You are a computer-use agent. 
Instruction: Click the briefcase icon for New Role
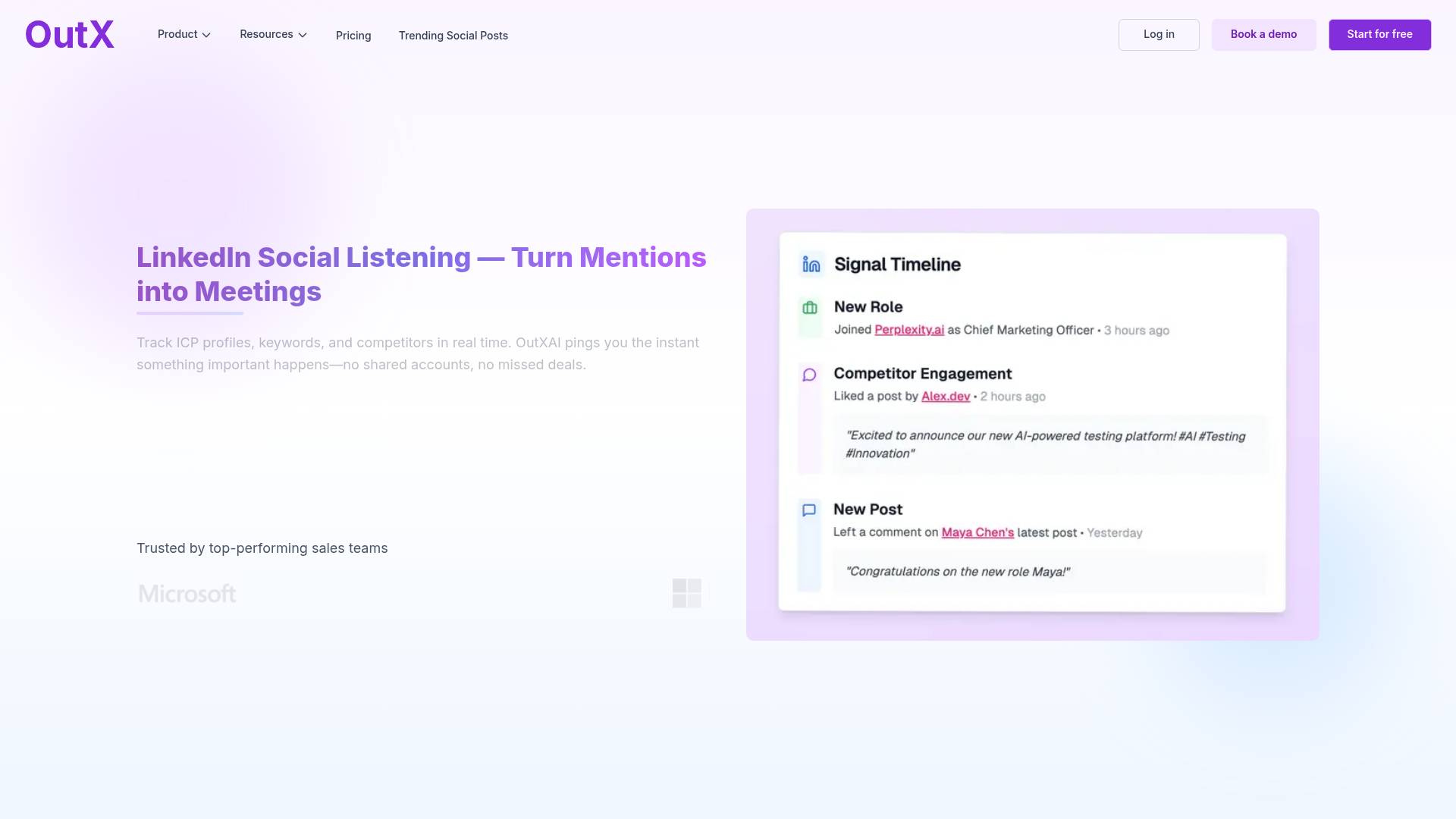coord(810,308)
